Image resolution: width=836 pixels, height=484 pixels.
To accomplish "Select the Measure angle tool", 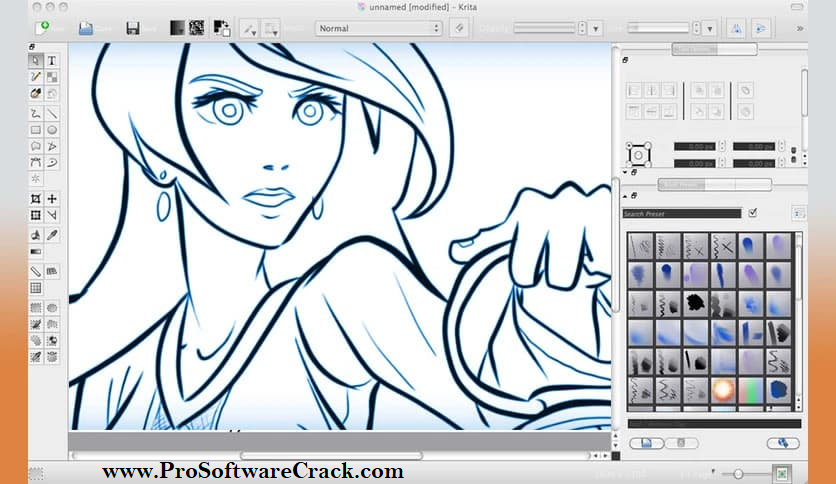I will click(52, 215).
